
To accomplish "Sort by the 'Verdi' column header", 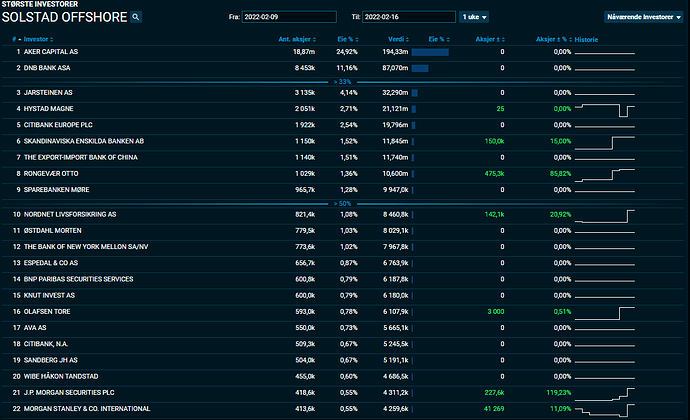I will coord(398,39).
